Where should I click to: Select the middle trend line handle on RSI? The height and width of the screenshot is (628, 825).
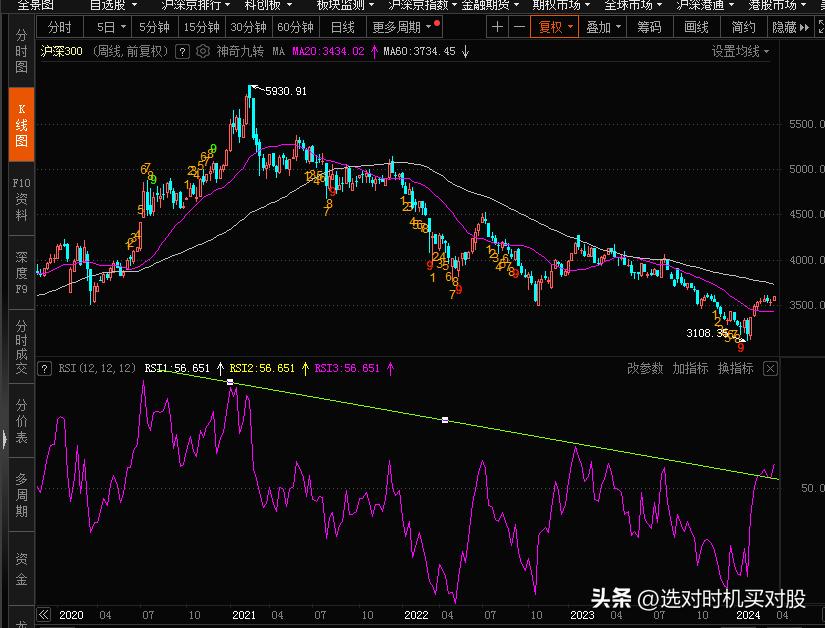[x=445, y=420]
